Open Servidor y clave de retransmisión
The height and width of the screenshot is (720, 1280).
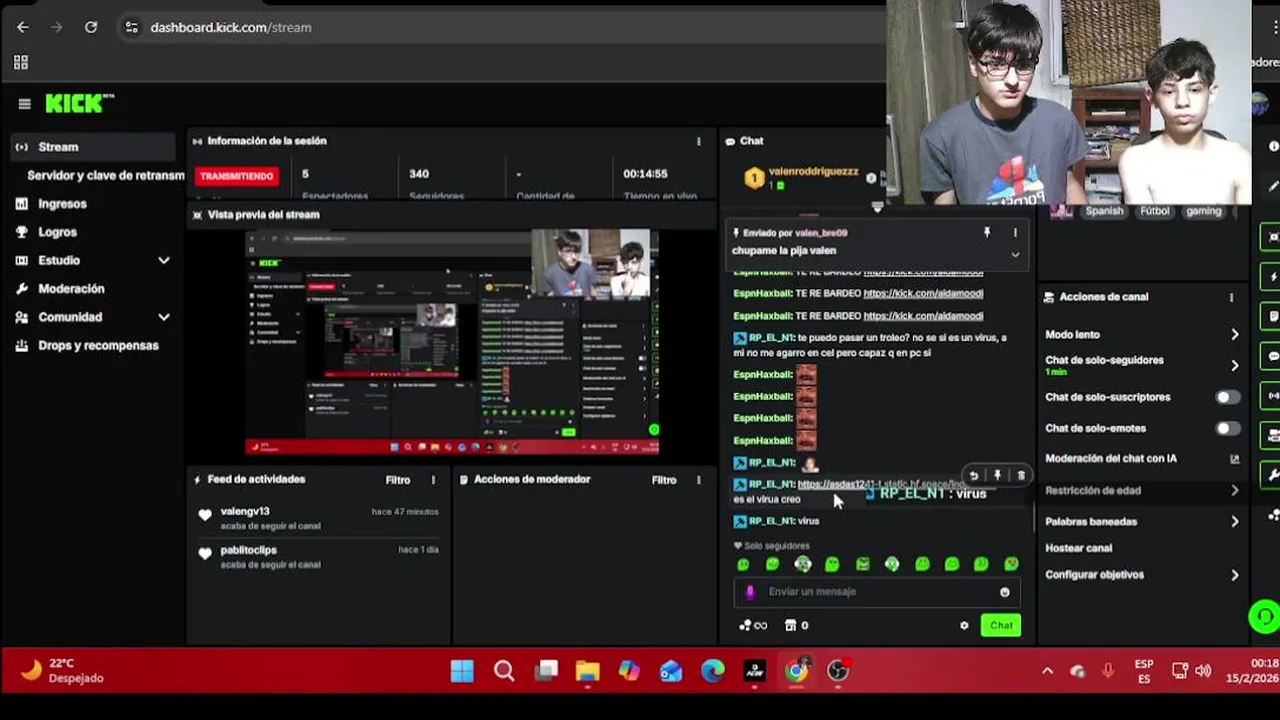(x=105, y=175)
